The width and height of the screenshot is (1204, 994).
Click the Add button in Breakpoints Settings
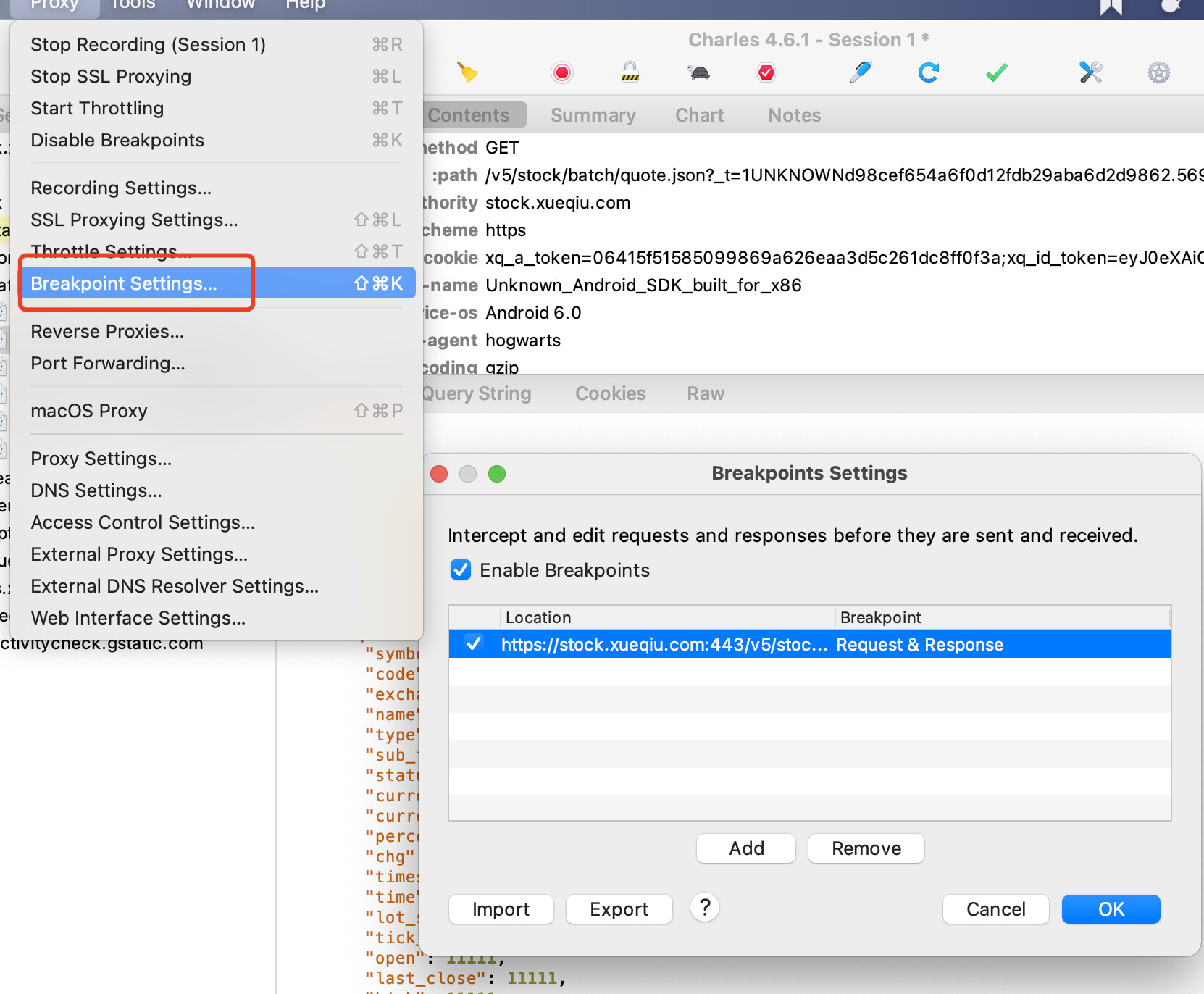click(745, 848)
